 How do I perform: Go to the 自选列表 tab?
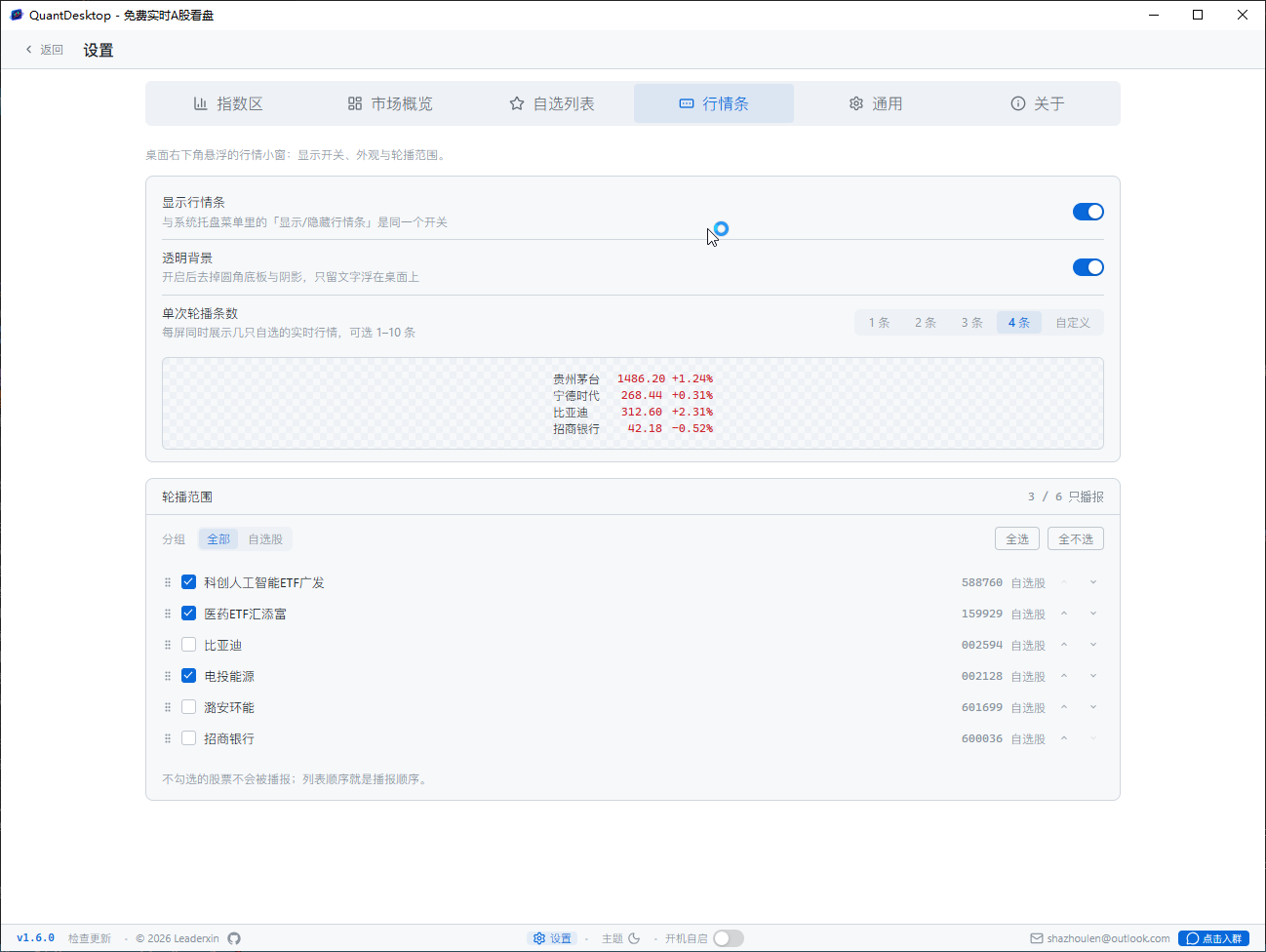pos(552,103)
